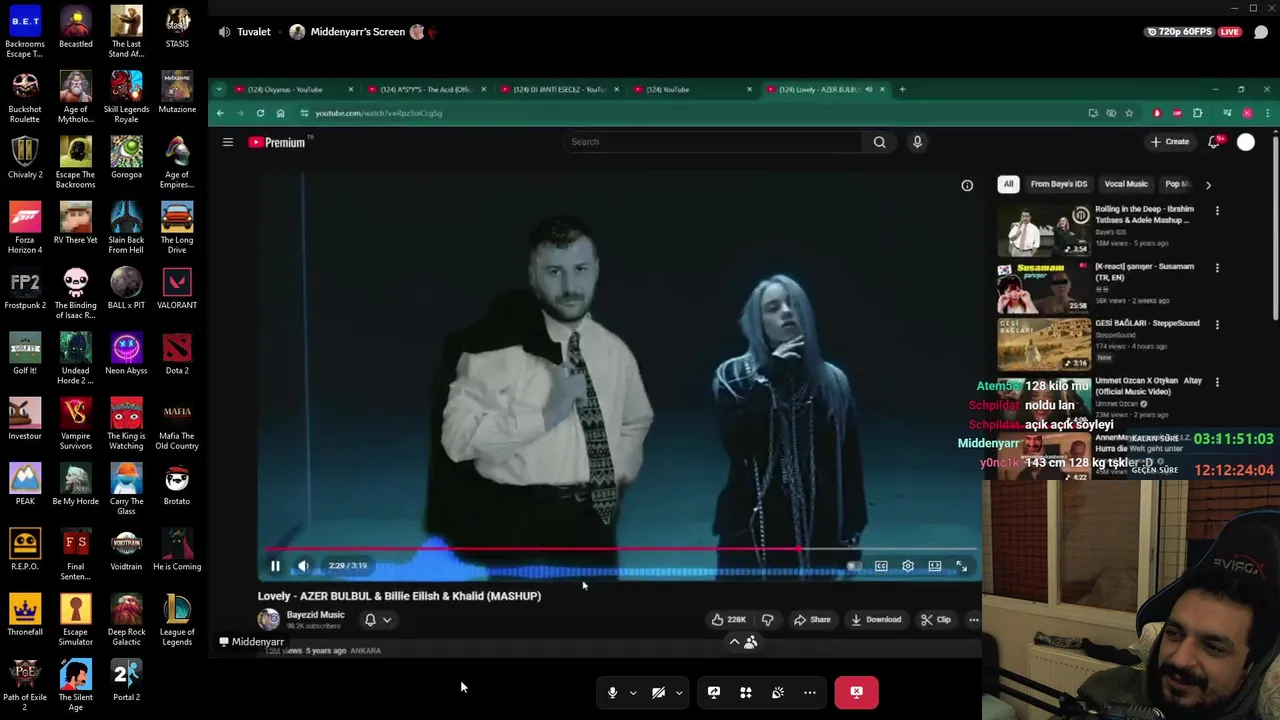This screenshot has width=1280, height=720.
Task: Dislike the Lovely mashup video
Action: click(x=767, y=620)
